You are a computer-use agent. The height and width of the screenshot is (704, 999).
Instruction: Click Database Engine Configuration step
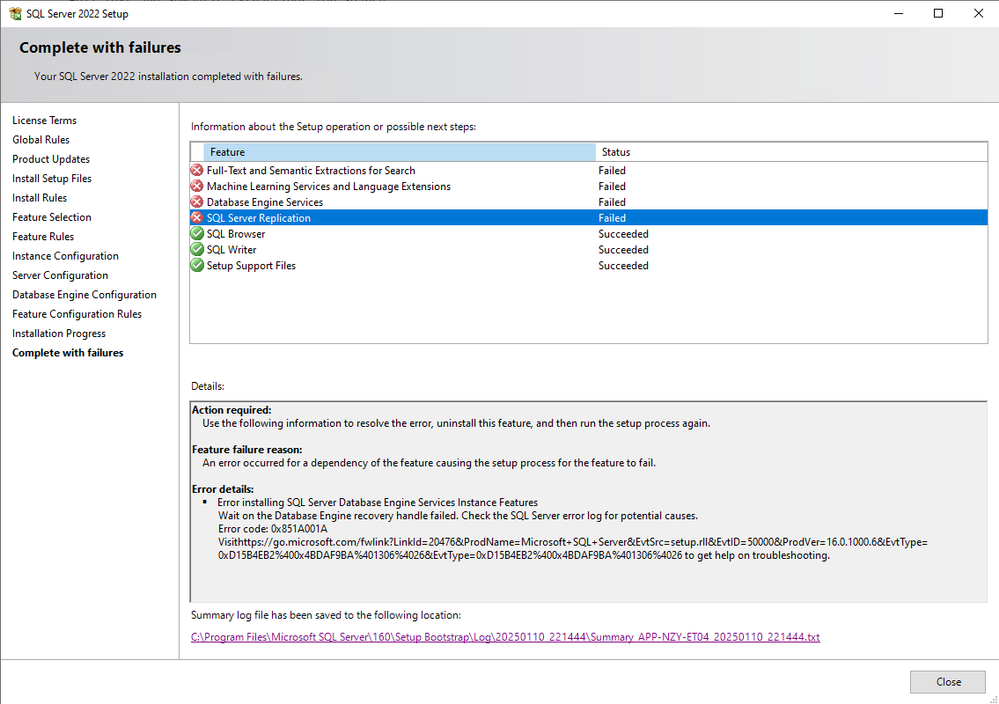[x=84, y=295]
